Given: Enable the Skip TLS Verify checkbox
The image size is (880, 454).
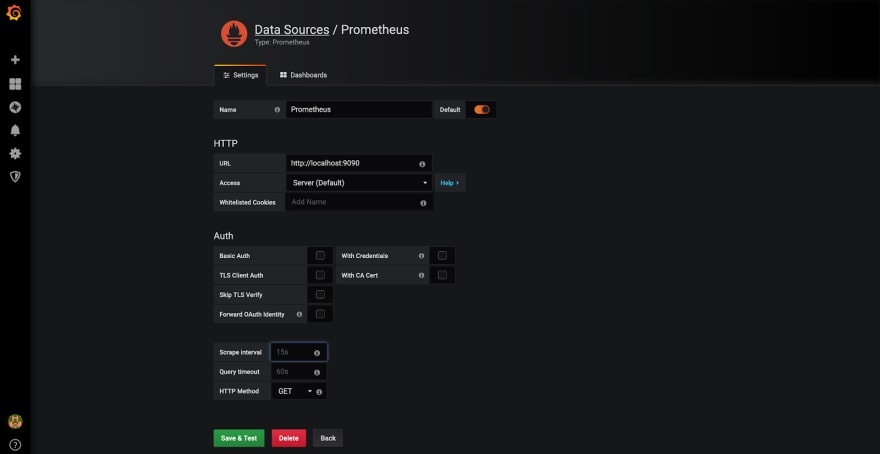Looking at the screenshot, I should 320,295.
